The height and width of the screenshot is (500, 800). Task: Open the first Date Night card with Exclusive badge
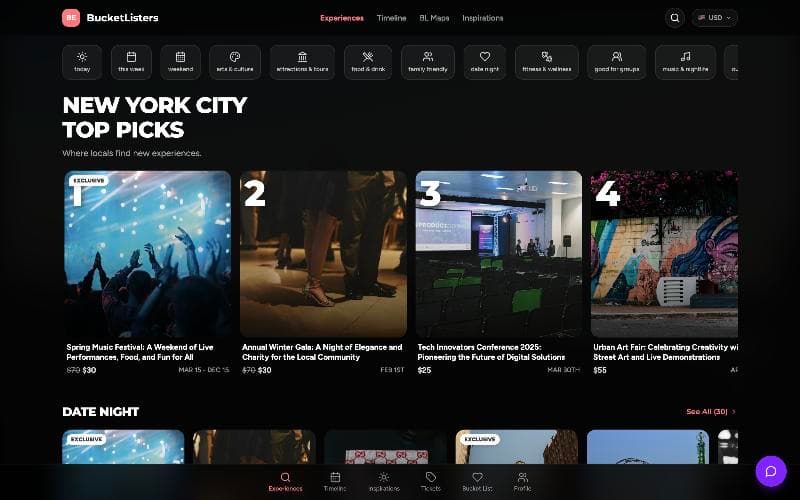[x=123, y=446]
